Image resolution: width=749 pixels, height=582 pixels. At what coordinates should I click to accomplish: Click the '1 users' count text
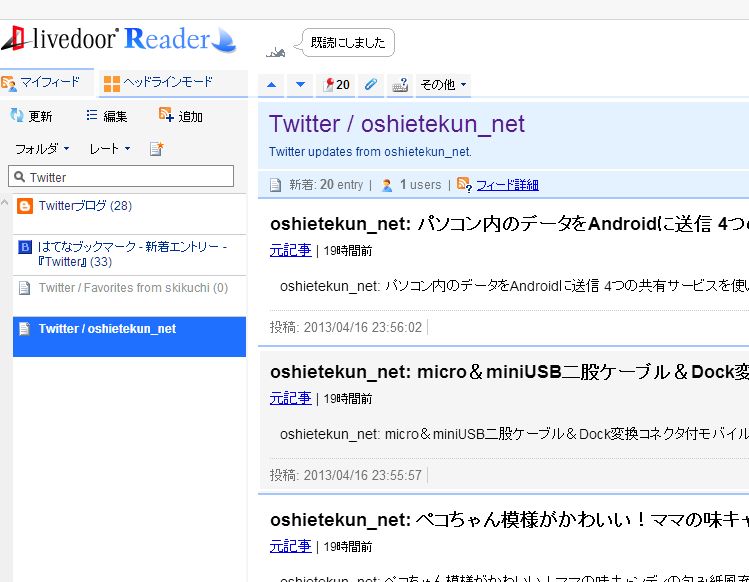(420, 184)
